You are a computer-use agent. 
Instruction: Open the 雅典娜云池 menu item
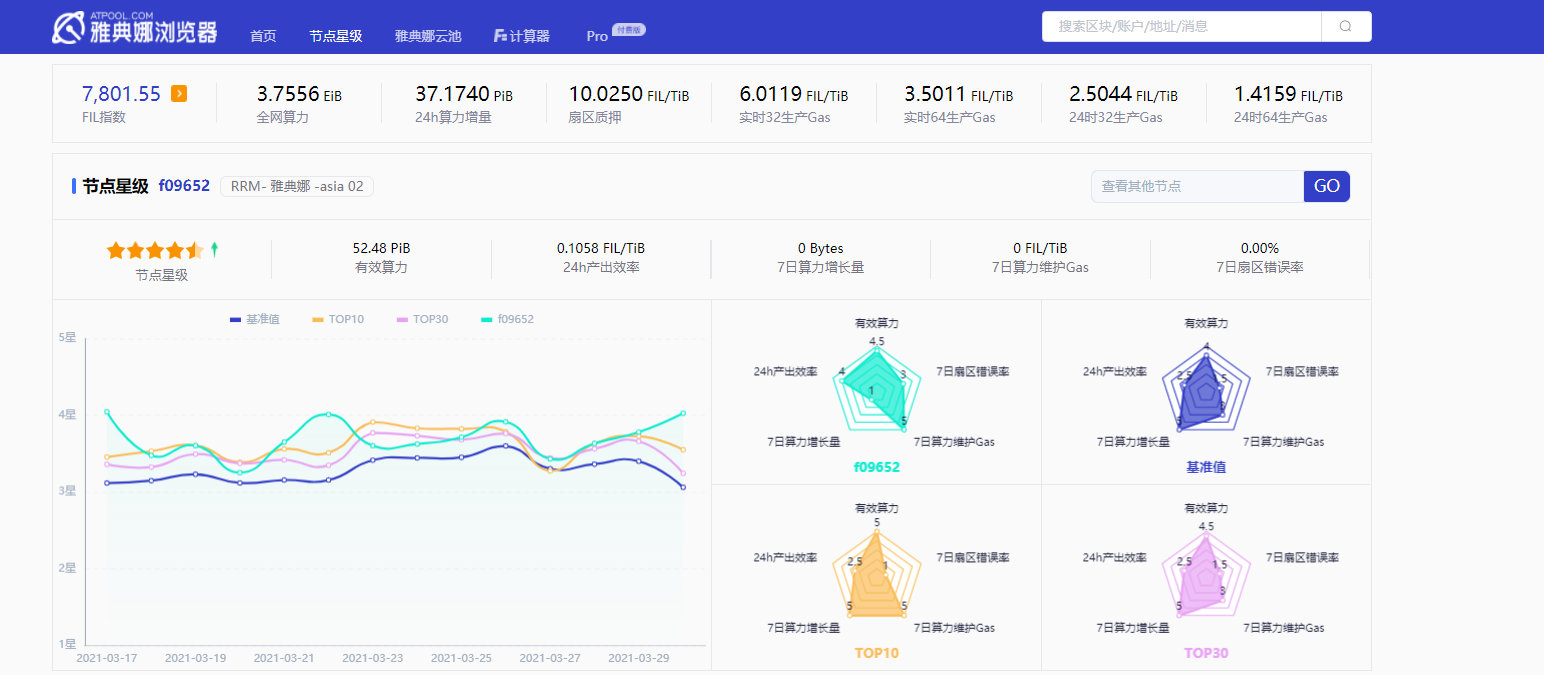(x=428, y=36)
